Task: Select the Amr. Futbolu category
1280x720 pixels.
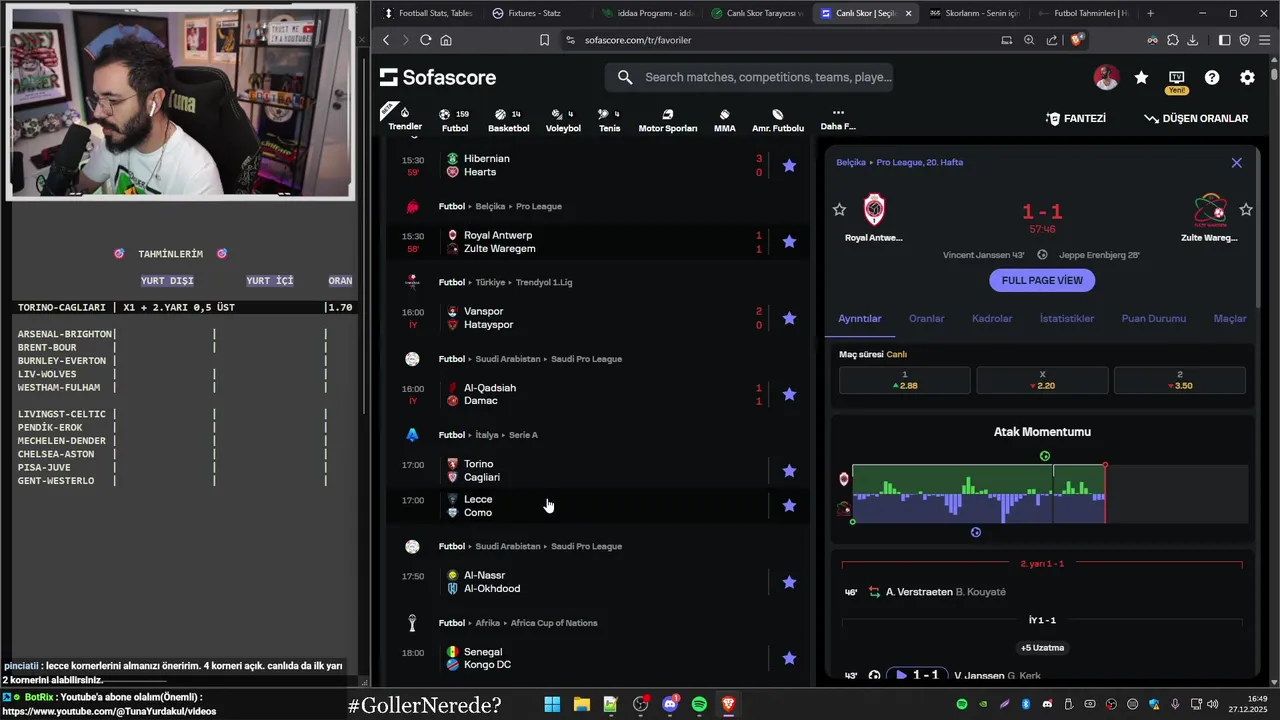Action: click(777, 120)
